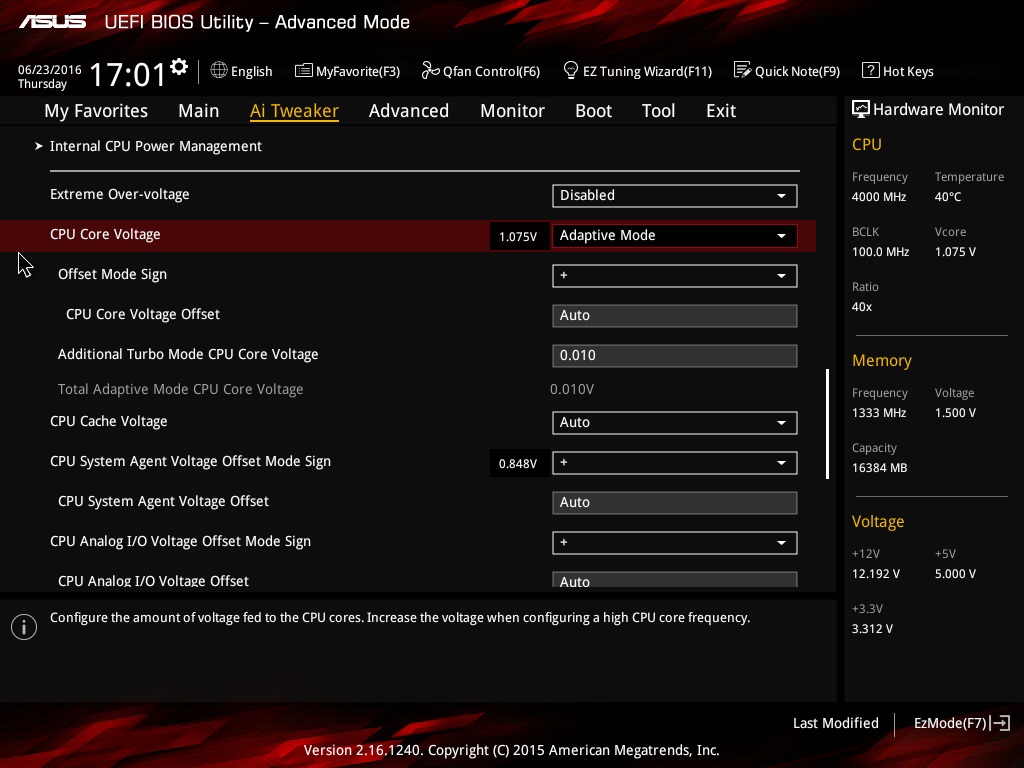Click the settings list vertical scrollbar
Viewport: 1024px width, 768px height.
827,424
